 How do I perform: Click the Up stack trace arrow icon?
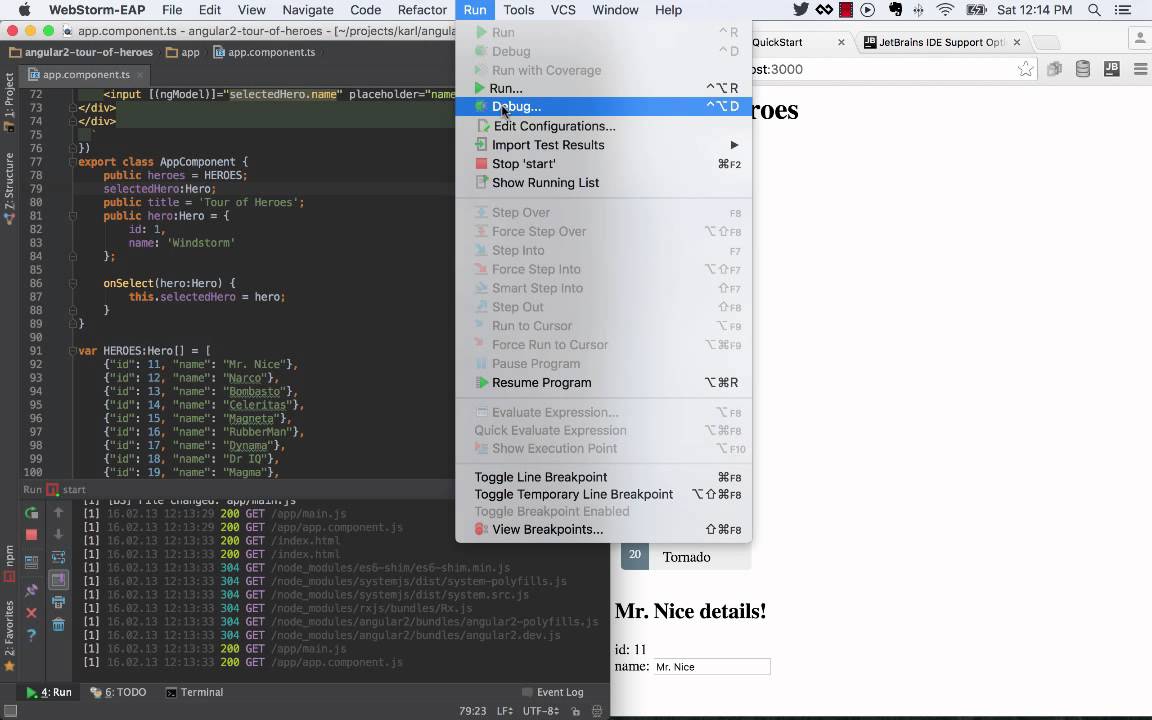(58, 512)
